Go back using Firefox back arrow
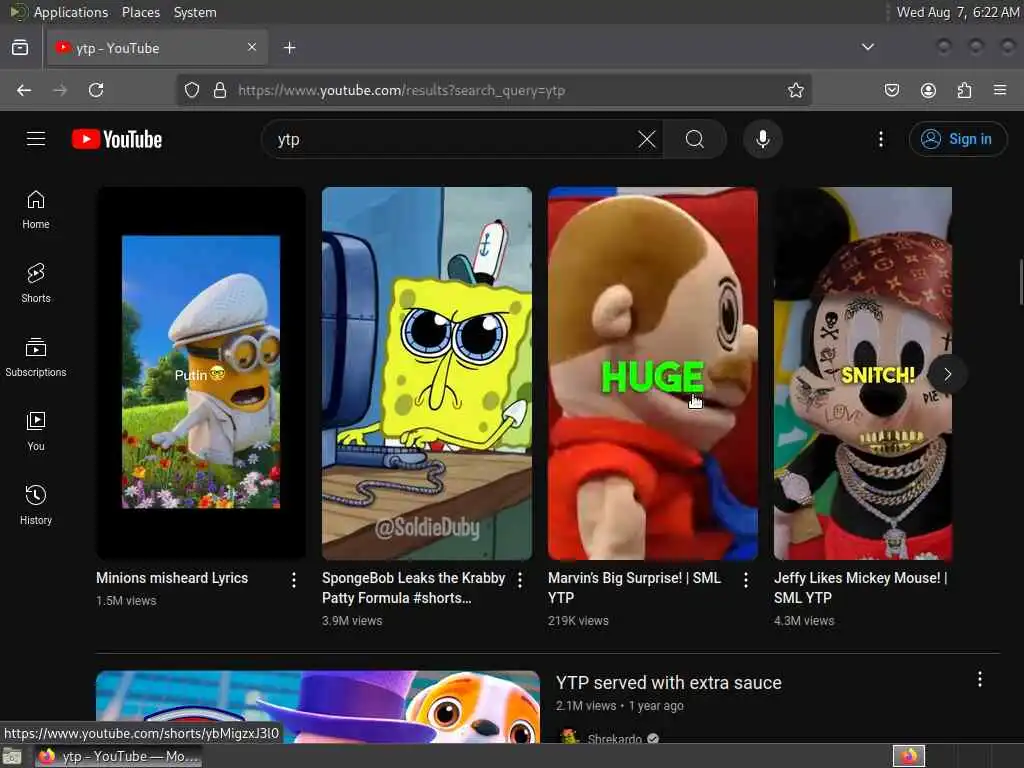This screenshot has width=1024, height=768. (24, 90)
